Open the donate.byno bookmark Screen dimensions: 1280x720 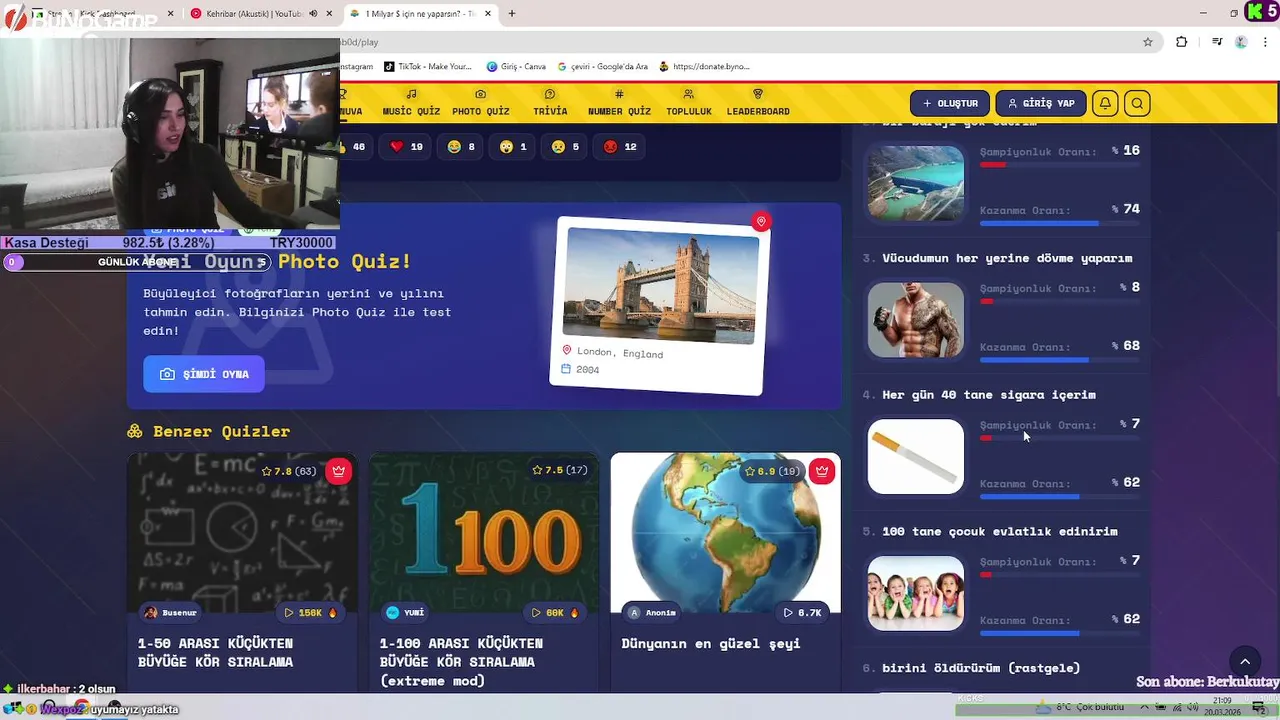point(704,67)
